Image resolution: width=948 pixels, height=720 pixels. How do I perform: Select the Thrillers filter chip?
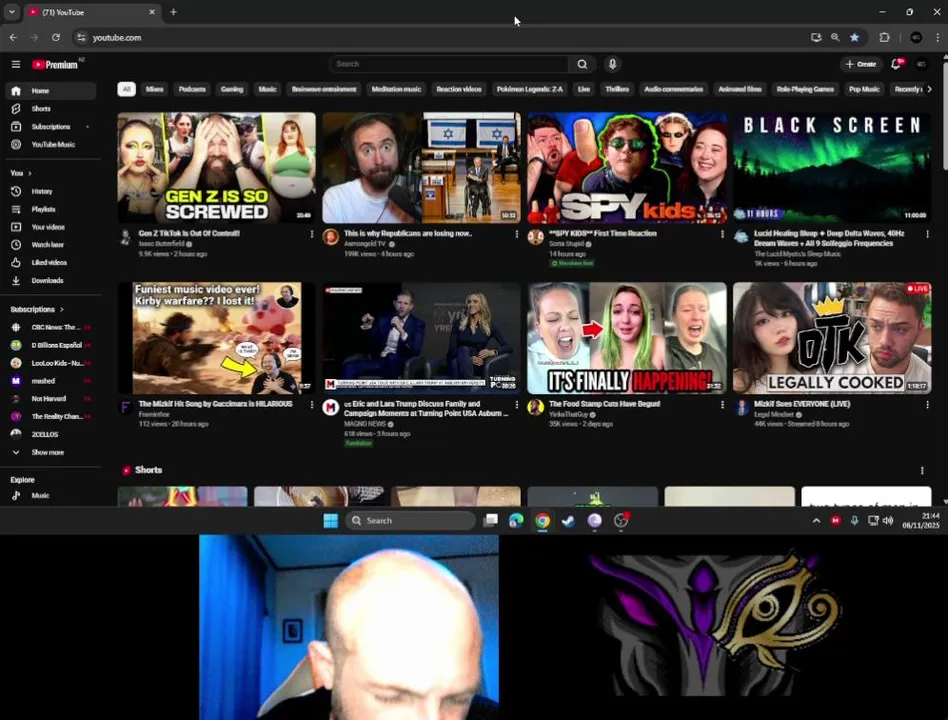[x=617, y=89]
